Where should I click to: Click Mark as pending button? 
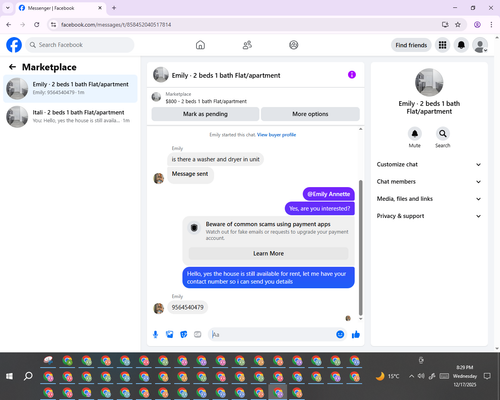pyautogui.click(x=205, y=114)
